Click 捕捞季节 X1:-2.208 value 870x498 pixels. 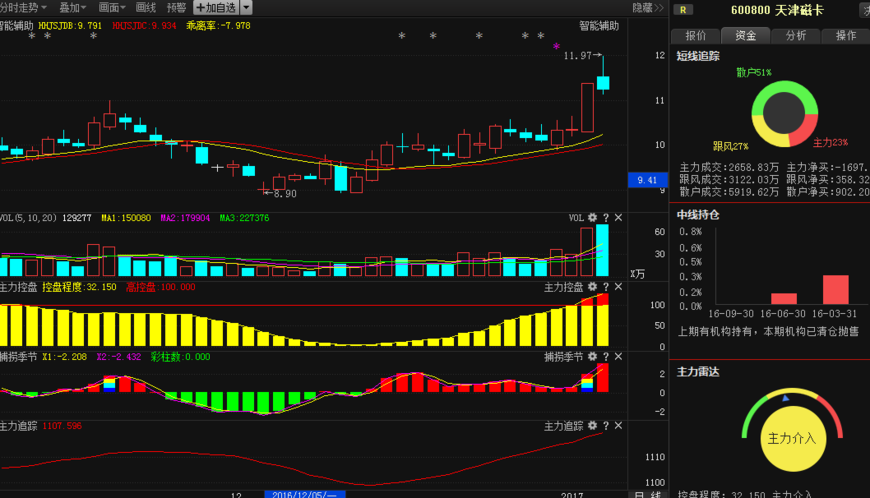click(64, 357)
